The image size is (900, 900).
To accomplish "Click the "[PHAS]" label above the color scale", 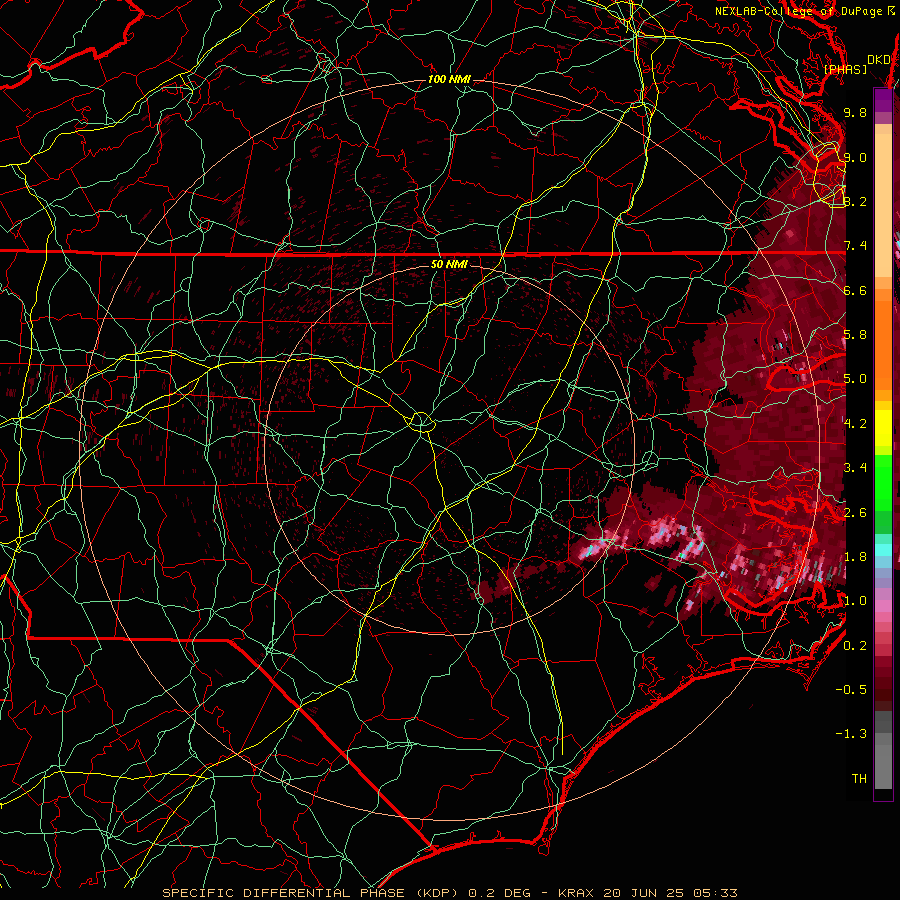I will (x=845, y=70).
